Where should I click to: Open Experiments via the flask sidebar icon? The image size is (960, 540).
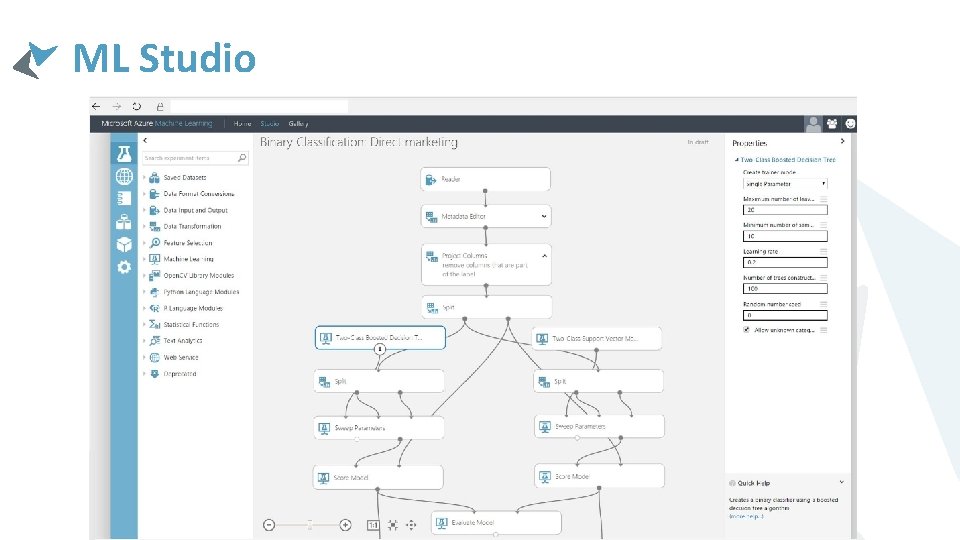(x=124, y=154)
